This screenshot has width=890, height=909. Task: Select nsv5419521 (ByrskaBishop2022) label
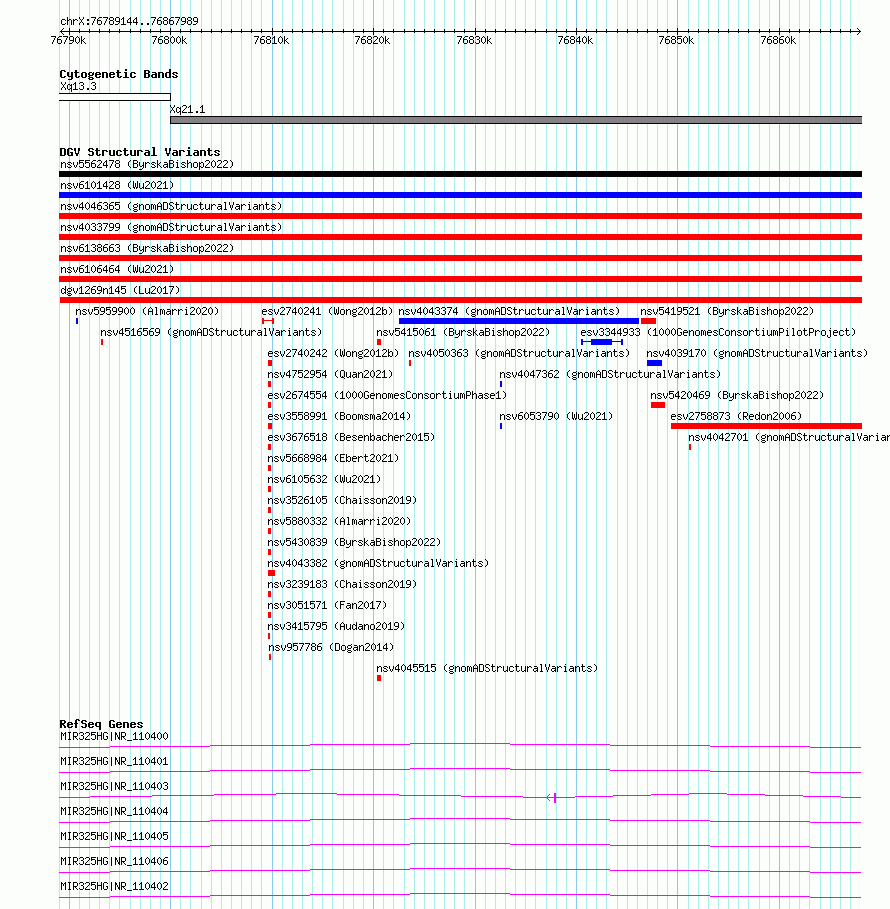(x=727, y=311)
